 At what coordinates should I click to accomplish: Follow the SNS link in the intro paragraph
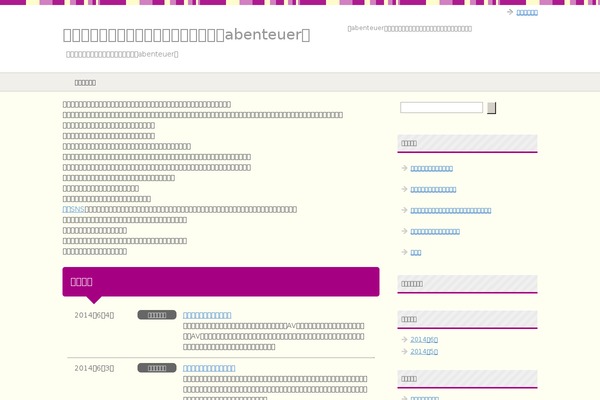(x=73, y=209)
